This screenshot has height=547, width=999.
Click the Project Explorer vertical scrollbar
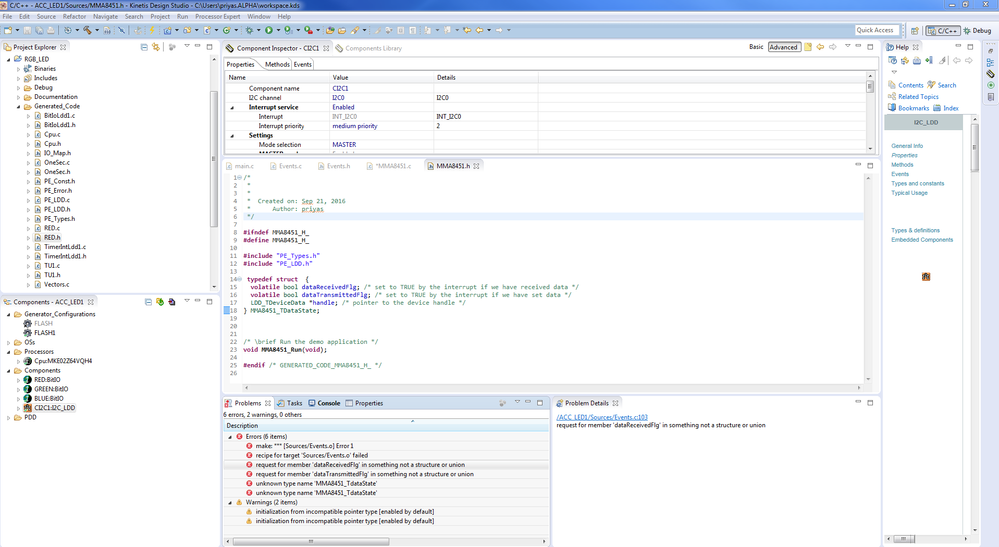pos(213,159)
